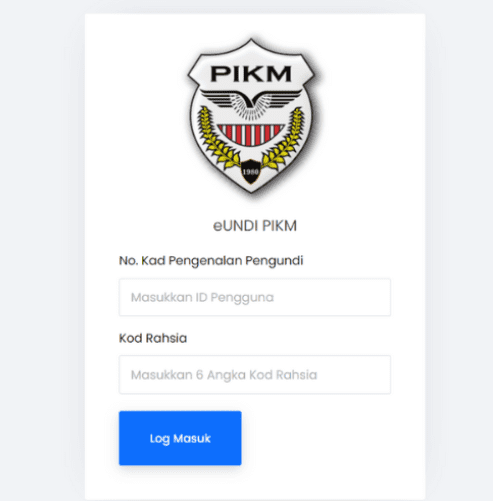Click empty white space beside Log Masuk button
This screenshot has width=493, height=501.
tap(317, 438)
